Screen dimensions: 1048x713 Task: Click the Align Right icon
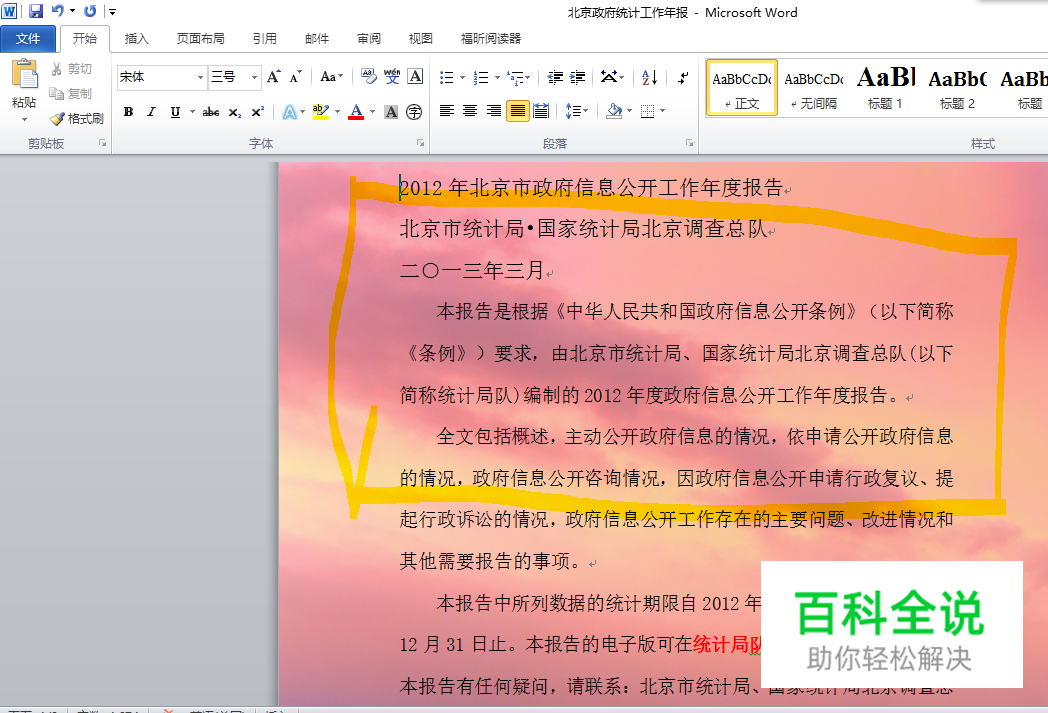493,111
